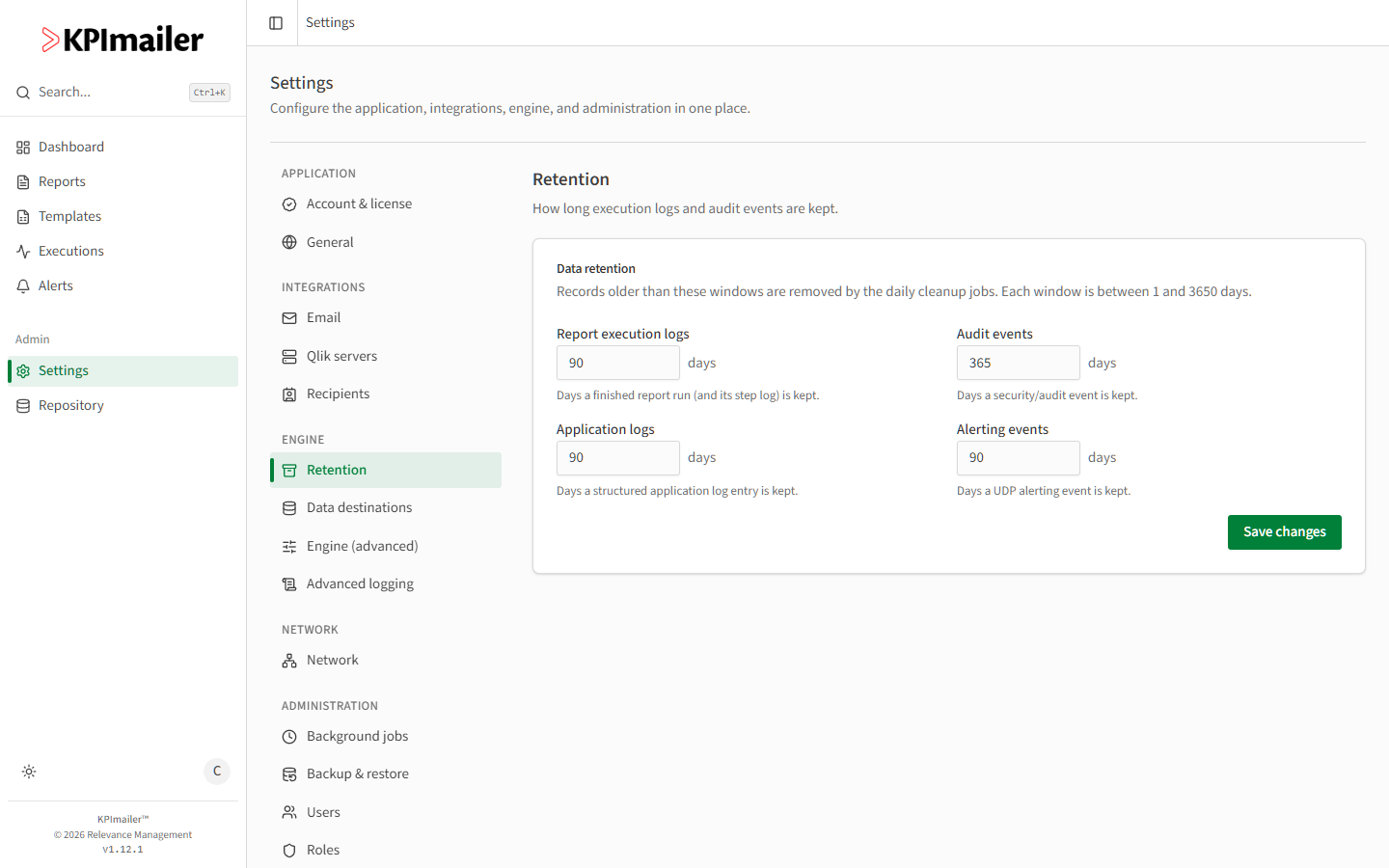Select Account & license settings
The image size is (1389, 868).
(x=386, y=204)
